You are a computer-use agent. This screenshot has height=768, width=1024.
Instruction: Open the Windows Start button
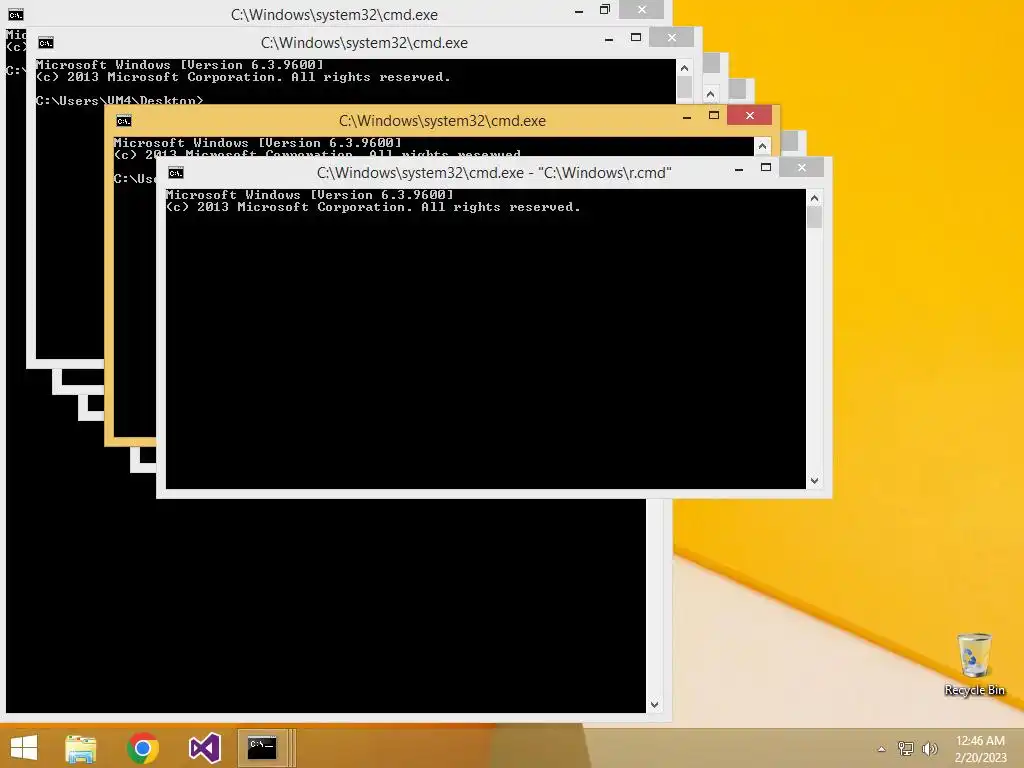tap(24, 748)
